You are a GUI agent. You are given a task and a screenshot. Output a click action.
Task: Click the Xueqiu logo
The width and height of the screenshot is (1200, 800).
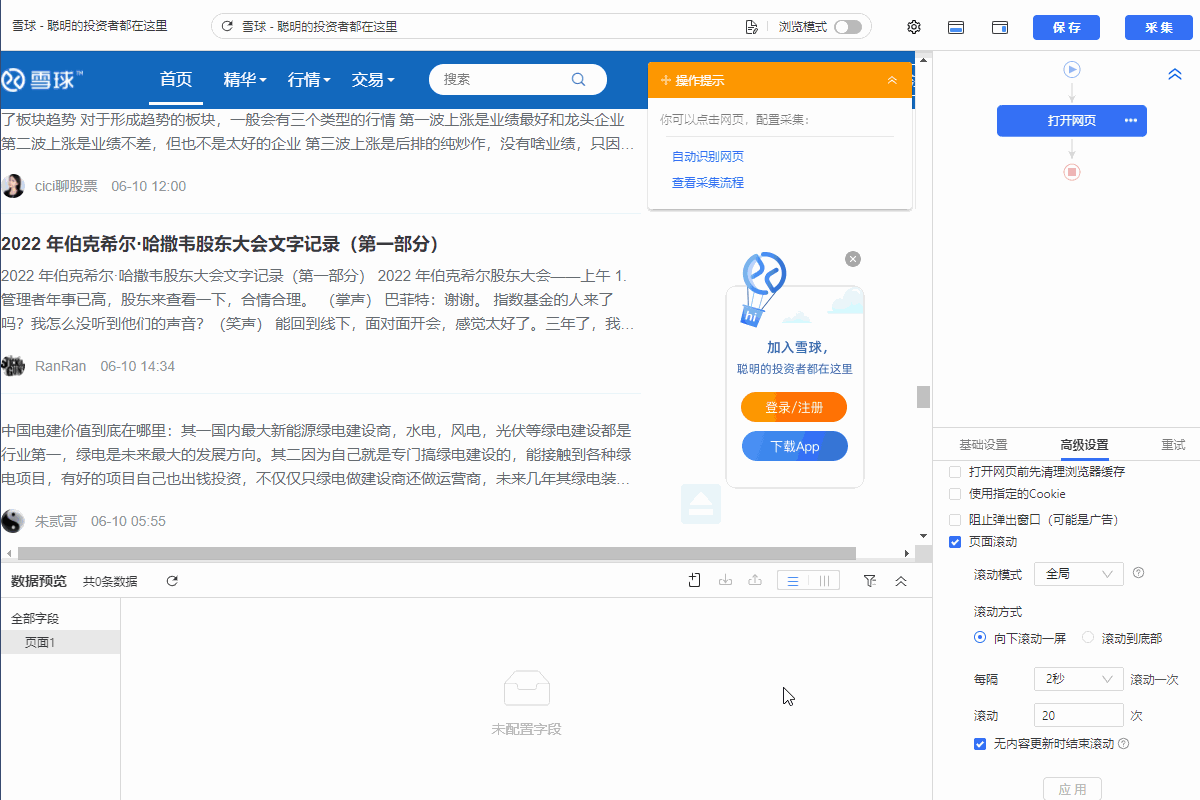click(42, 79)
